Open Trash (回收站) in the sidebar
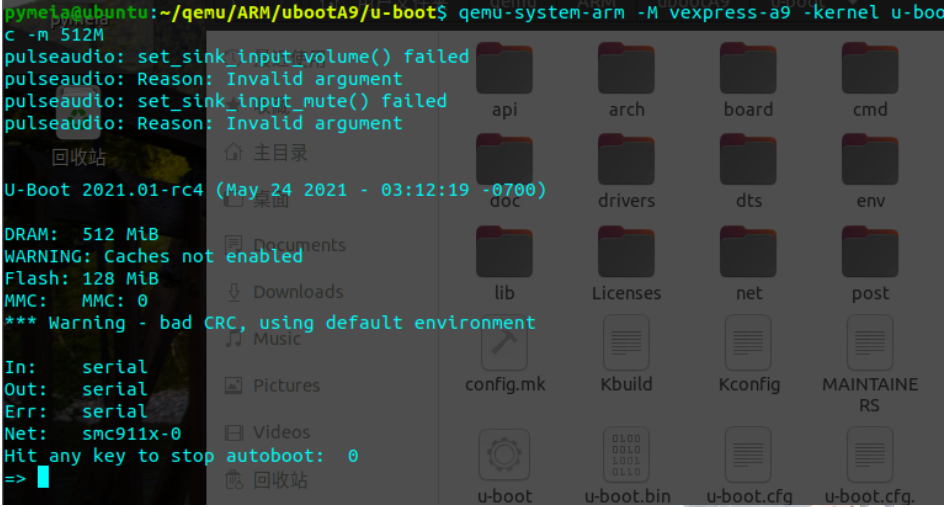 [266, 480]
